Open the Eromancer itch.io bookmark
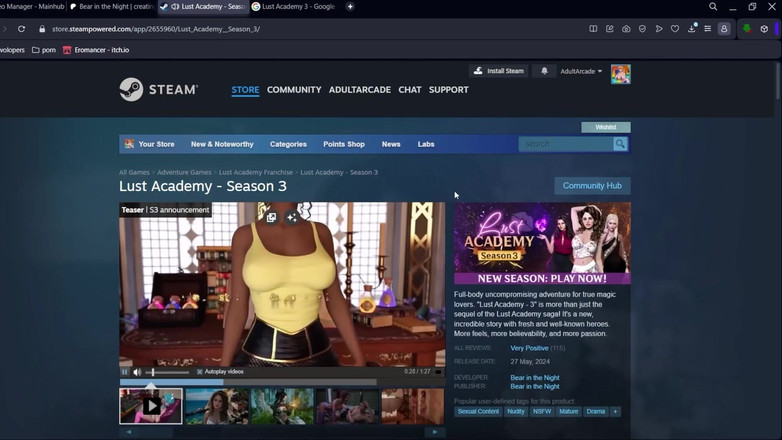782x440 pixels. pyautogui.click(x=96, y=50)
